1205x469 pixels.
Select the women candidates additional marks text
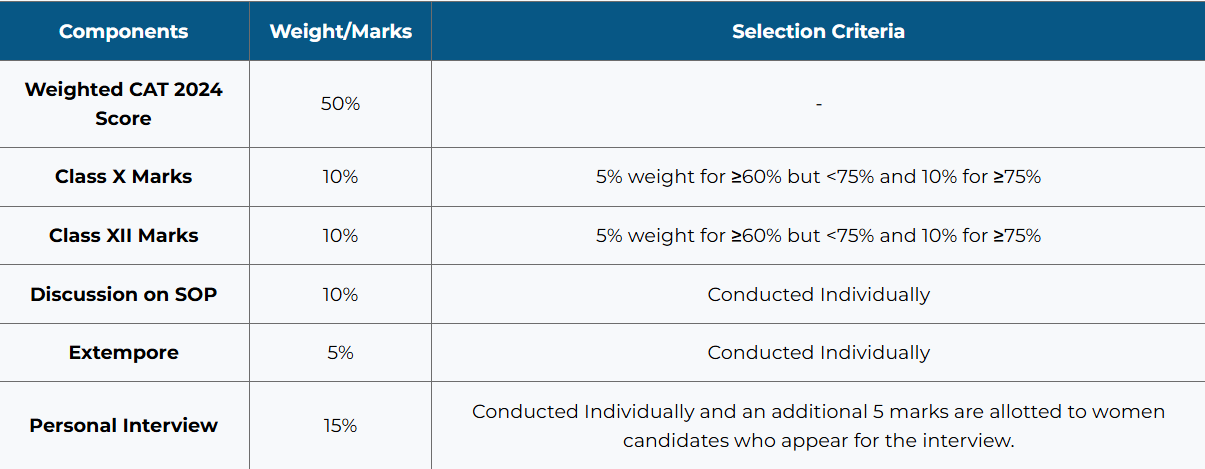click(818, 426)
